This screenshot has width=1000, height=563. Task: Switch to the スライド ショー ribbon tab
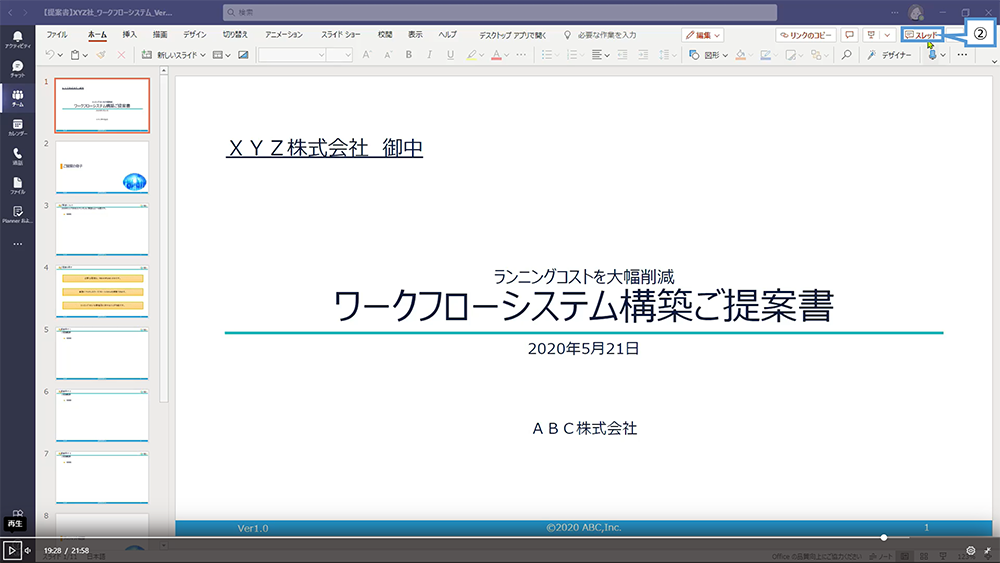click(x=341, y=34)
